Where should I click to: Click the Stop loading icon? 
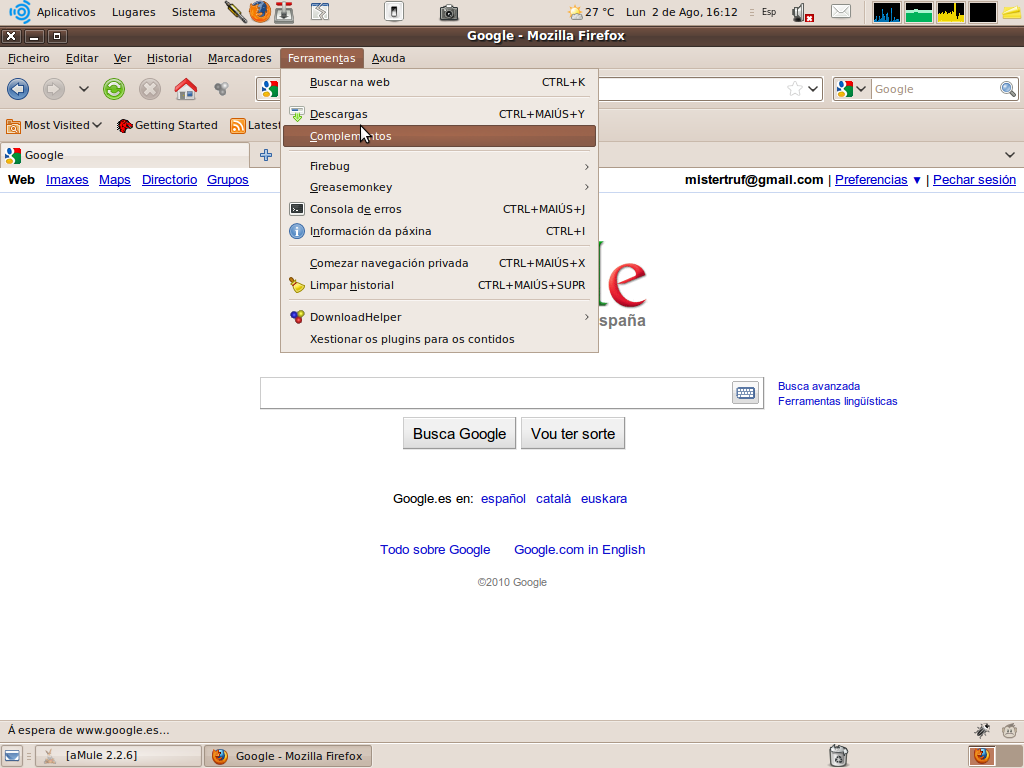pyautogui.click(x=150, y=89)
